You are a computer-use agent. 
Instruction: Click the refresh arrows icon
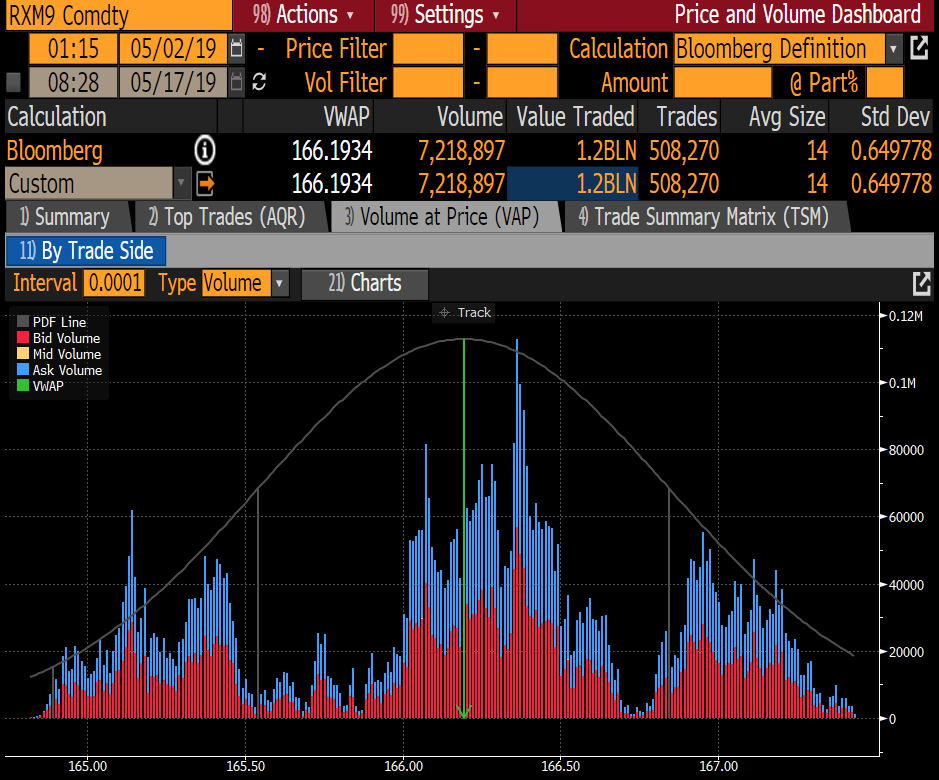(259, 82)
